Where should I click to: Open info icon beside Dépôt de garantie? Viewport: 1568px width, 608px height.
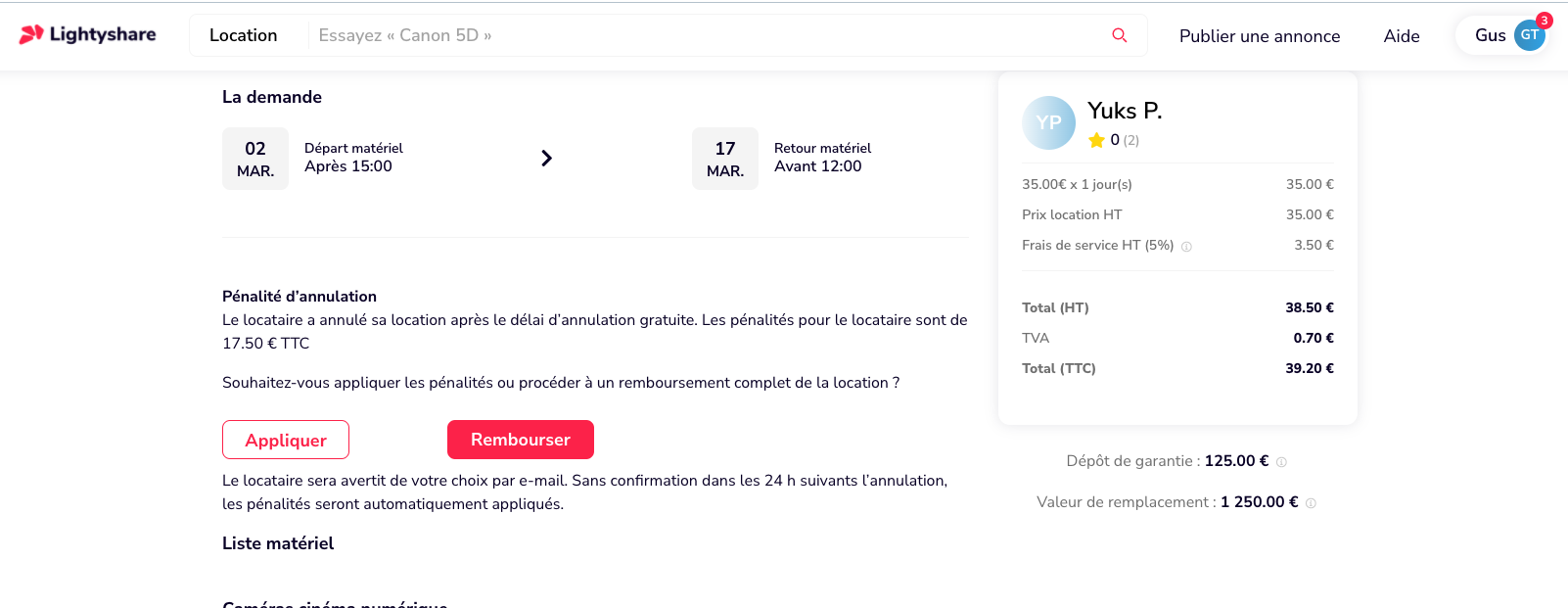(1281, 462)
